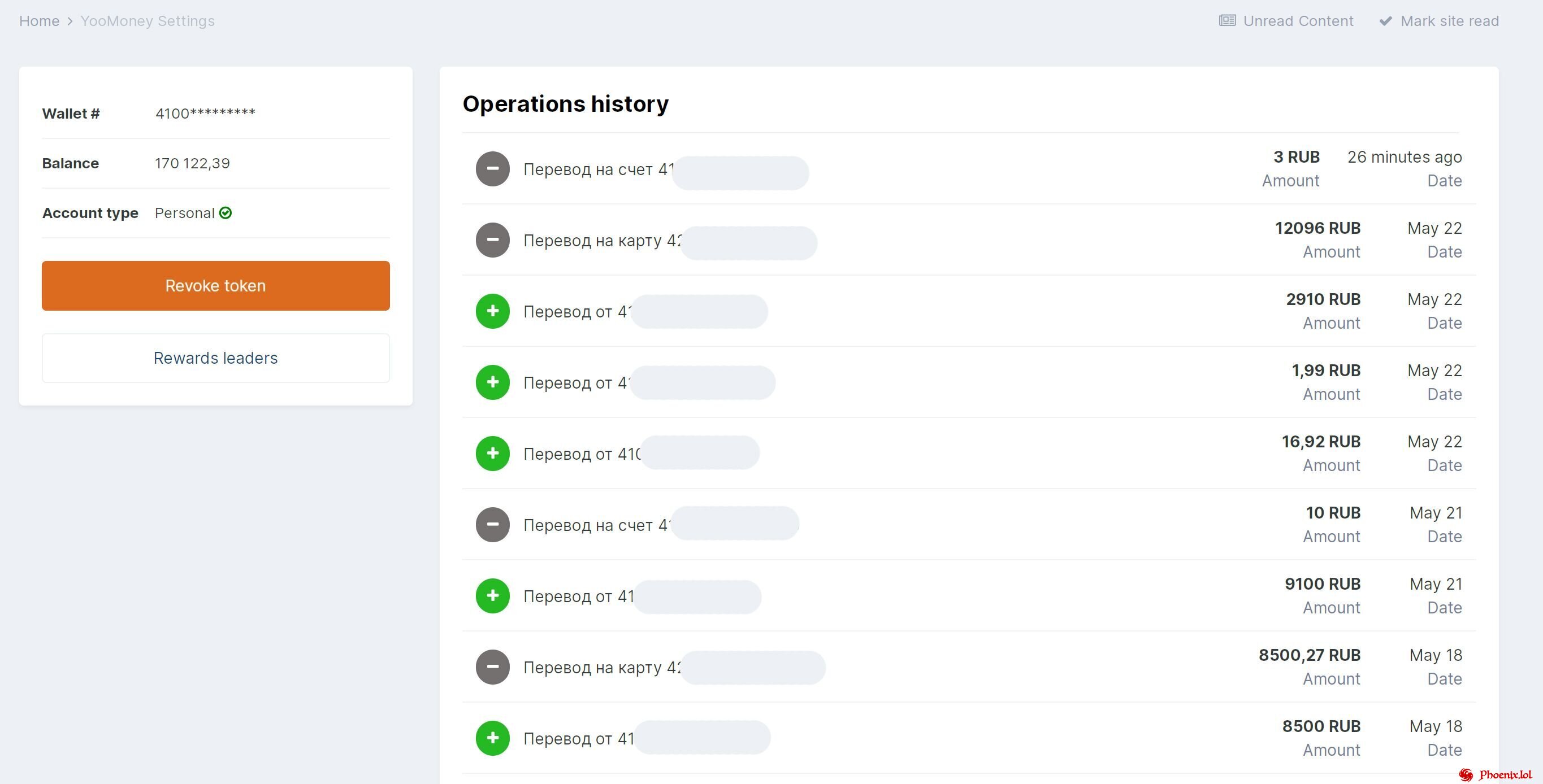Click the Mark site read checkmark icon
Screen dimensions: 1543x784
click(1385, 20)
